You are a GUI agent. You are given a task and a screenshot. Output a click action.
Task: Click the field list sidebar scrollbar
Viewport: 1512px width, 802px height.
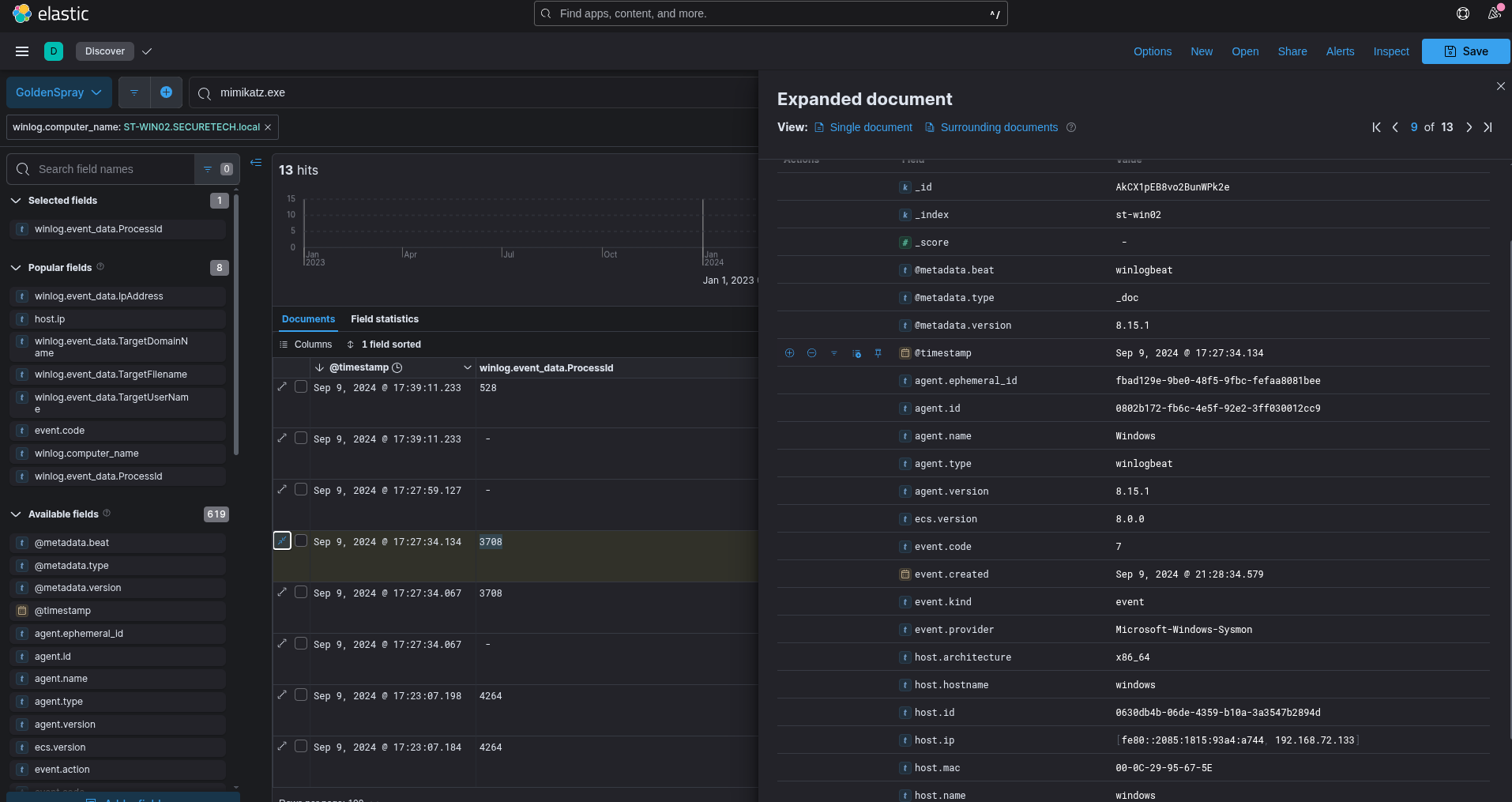tap(236, 324)
